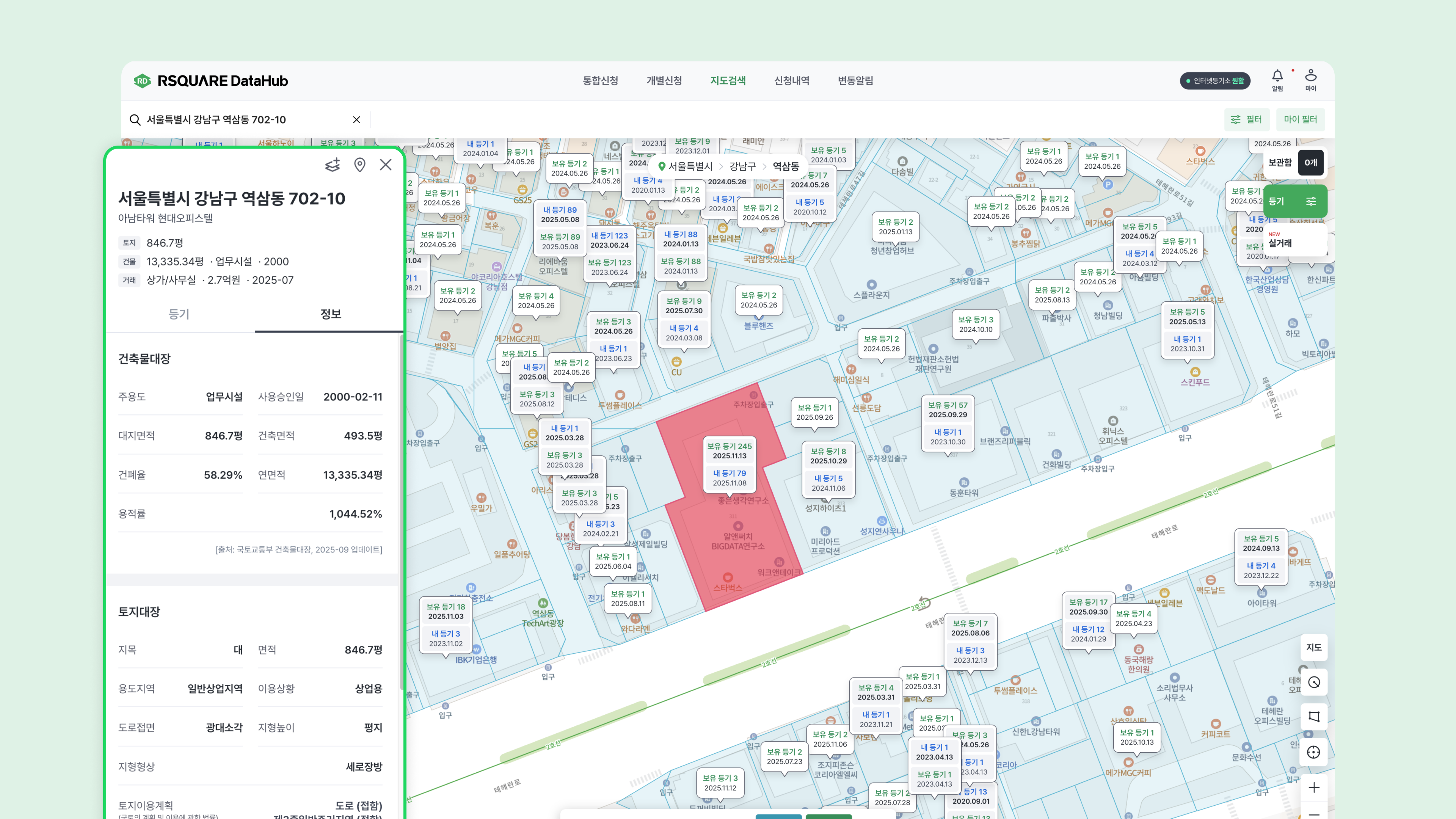Clear the address search with X icon
The image size is (1456, 819).
point(356,120)
